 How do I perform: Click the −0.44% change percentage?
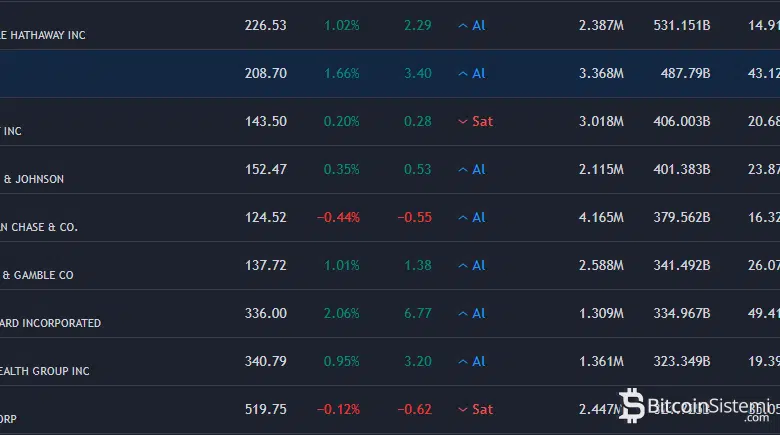point(338,217)
